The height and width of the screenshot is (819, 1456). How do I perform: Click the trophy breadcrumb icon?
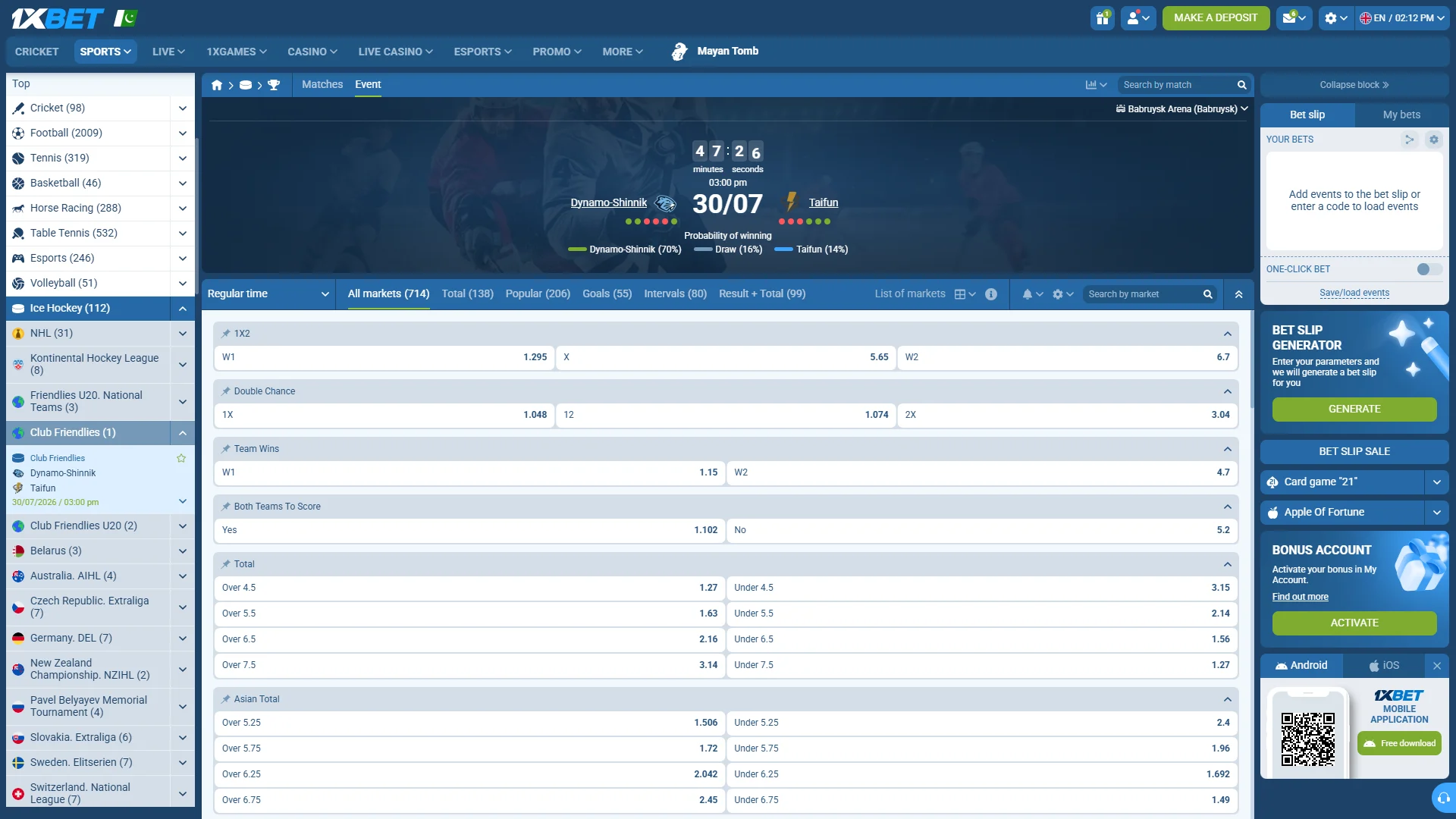click(x=274, y=85)
